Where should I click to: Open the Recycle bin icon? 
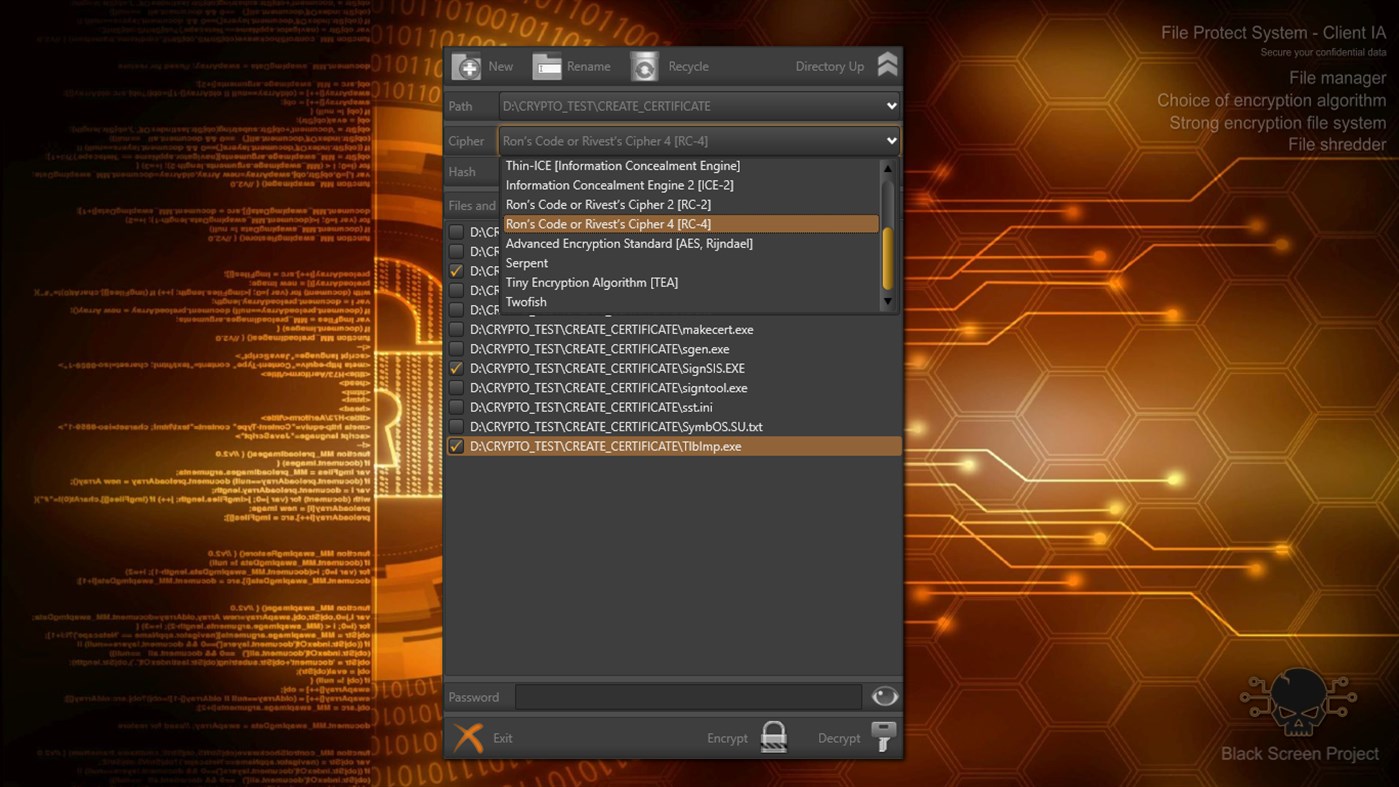[644, 66]
